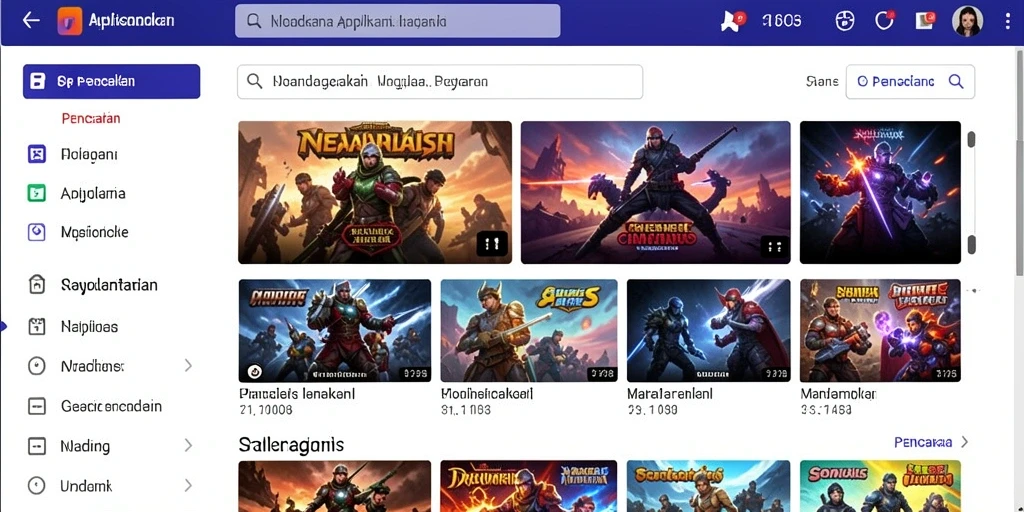Image resolution: width=1024 pixels, height=512 pixels.
Task: Open the Sayolantarian sidebar item
Action: click(x=108, y=285)
